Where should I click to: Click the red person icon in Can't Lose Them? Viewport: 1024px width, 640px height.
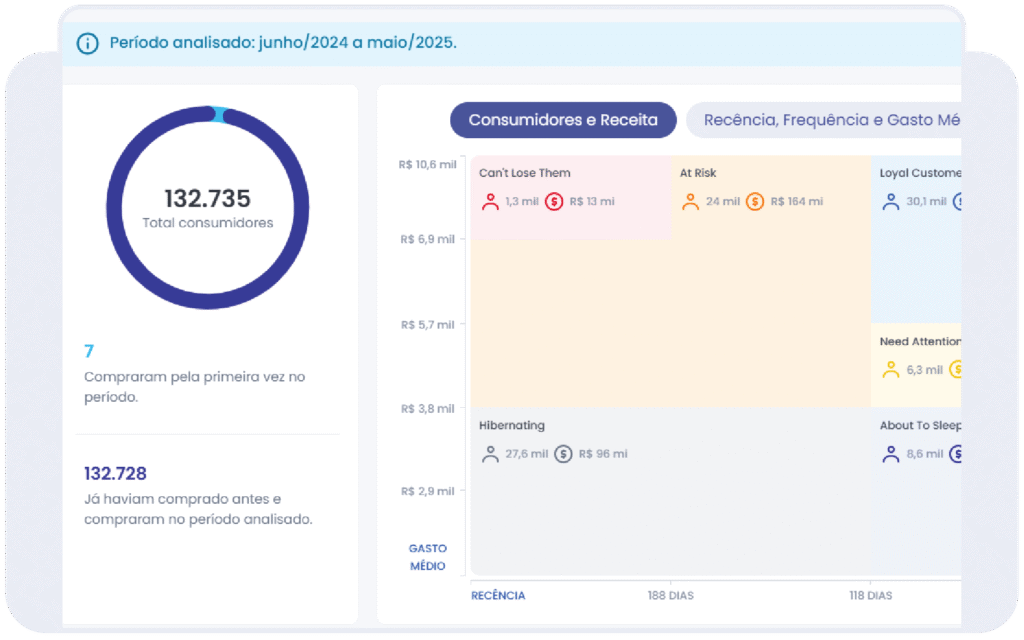point(490,201)
